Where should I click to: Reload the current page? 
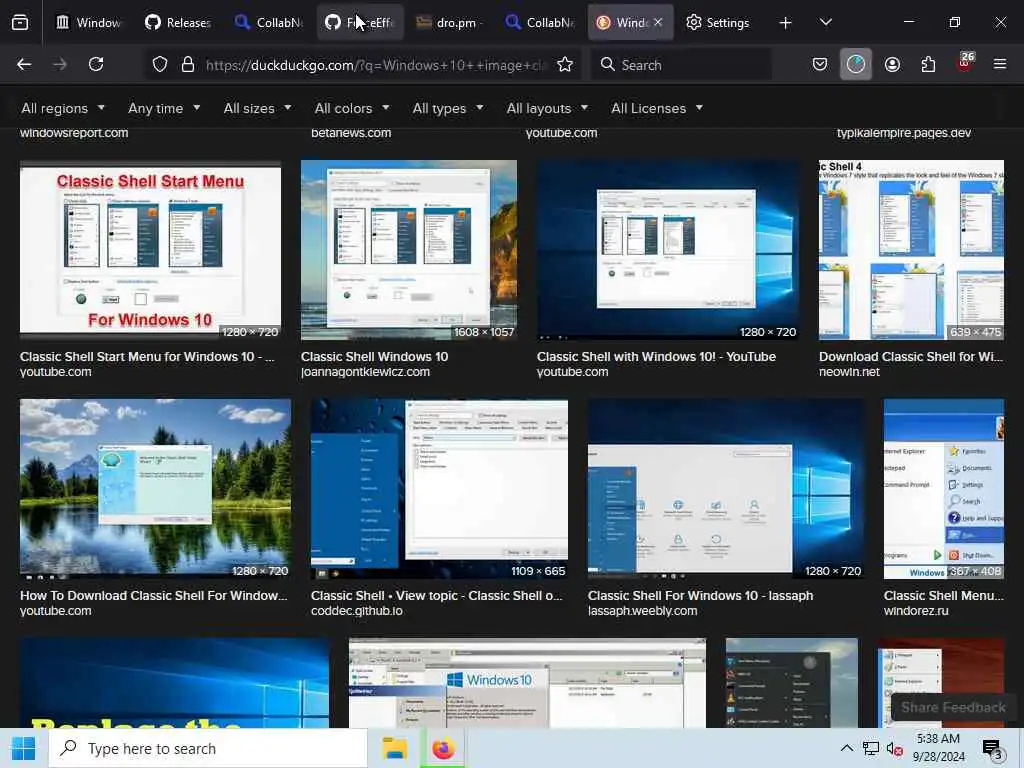coord(96,65)
